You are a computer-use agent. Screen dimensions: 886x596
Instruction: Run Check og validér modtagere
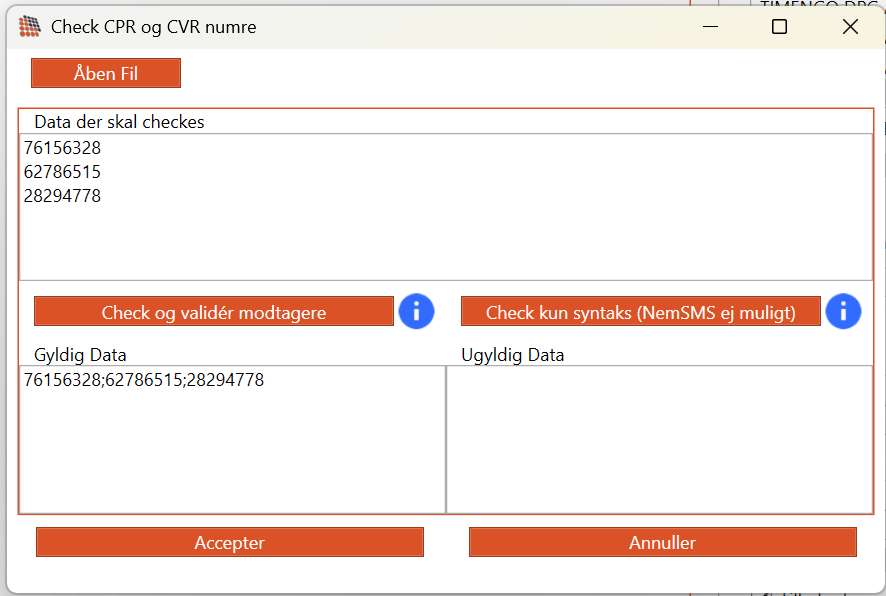pyautogui.click(x=213, y=312)
